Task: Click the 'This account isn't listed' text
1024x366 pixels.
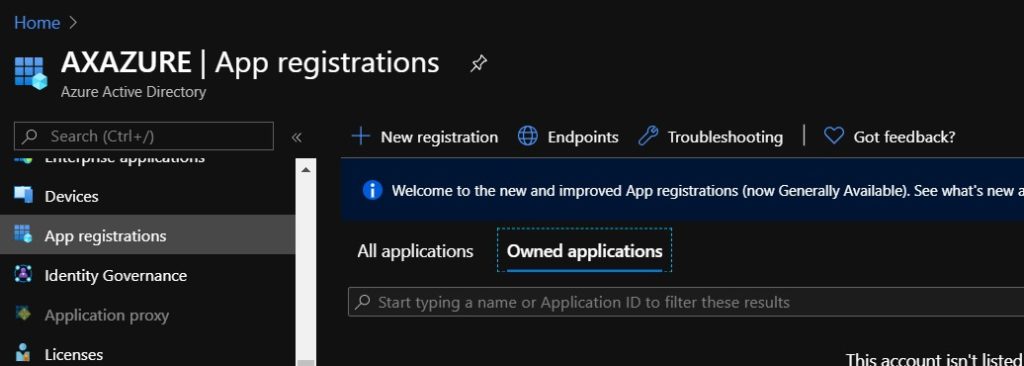Action: point(935,359)
